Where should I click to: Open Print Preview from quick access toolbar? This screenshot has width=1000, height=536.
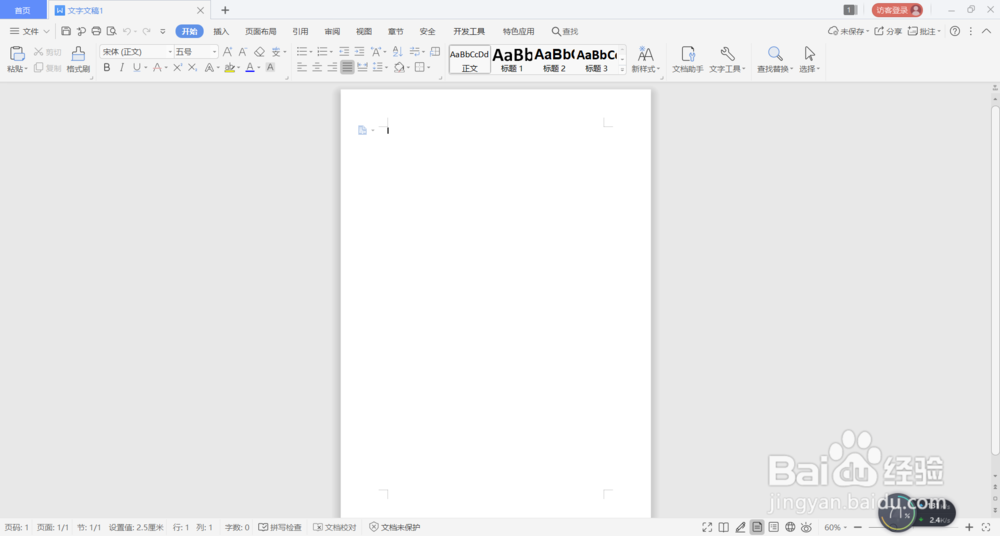tap(112, 31)
